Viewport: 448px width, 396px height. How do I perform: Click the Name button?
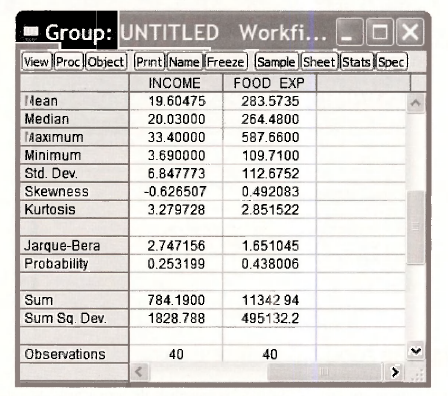[x=184, y=62]
